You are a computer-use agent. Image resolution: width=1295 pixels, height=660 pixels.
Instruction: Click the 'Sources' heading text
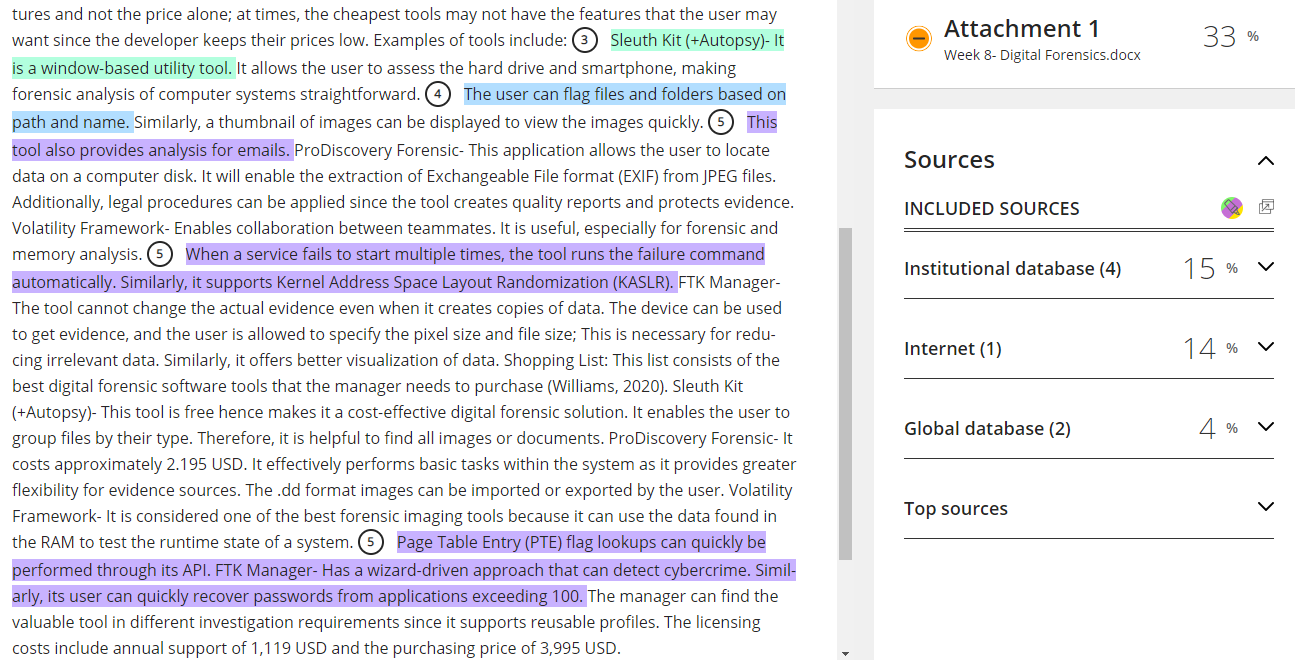(949, 160)
